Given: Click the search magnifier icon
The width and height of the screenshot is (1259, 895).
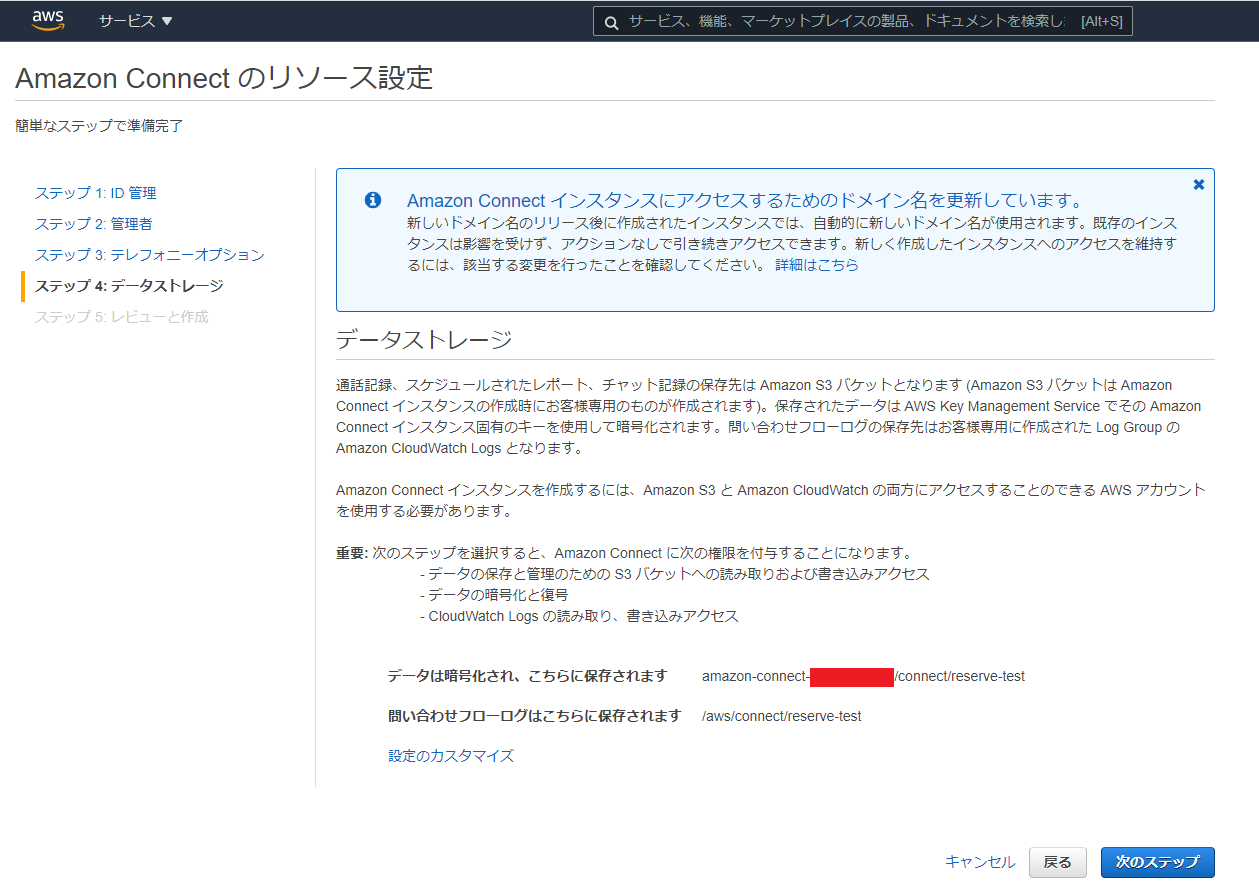Looking at the screenshot, I should [x=611, y=22].
